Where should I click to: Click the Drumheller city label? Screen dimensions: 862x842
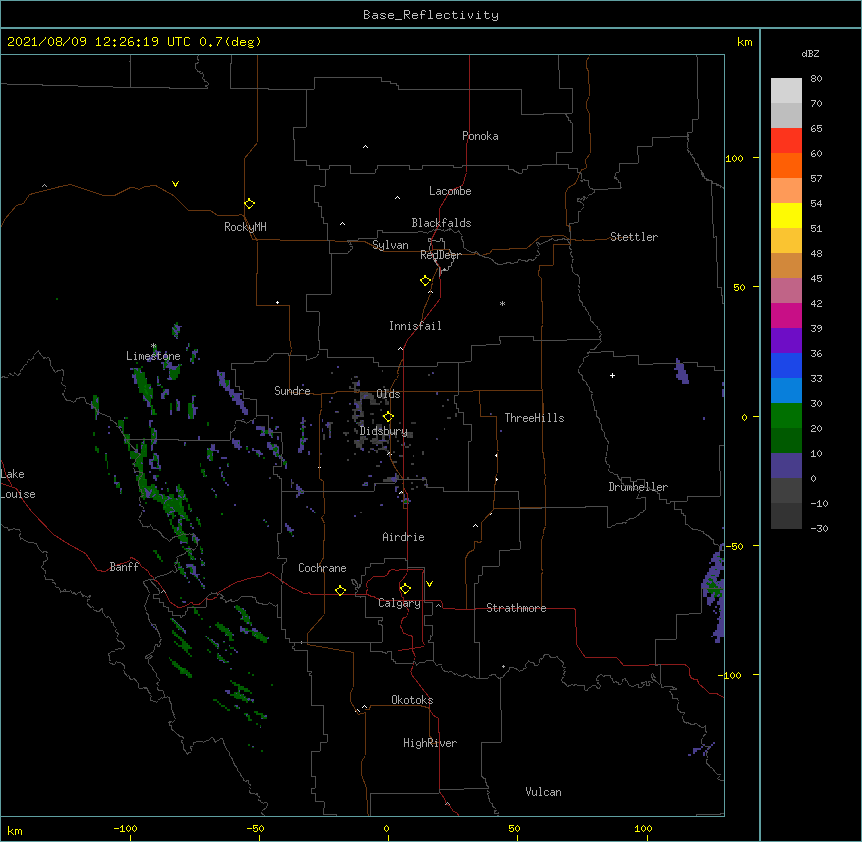[x=638, y=487]
